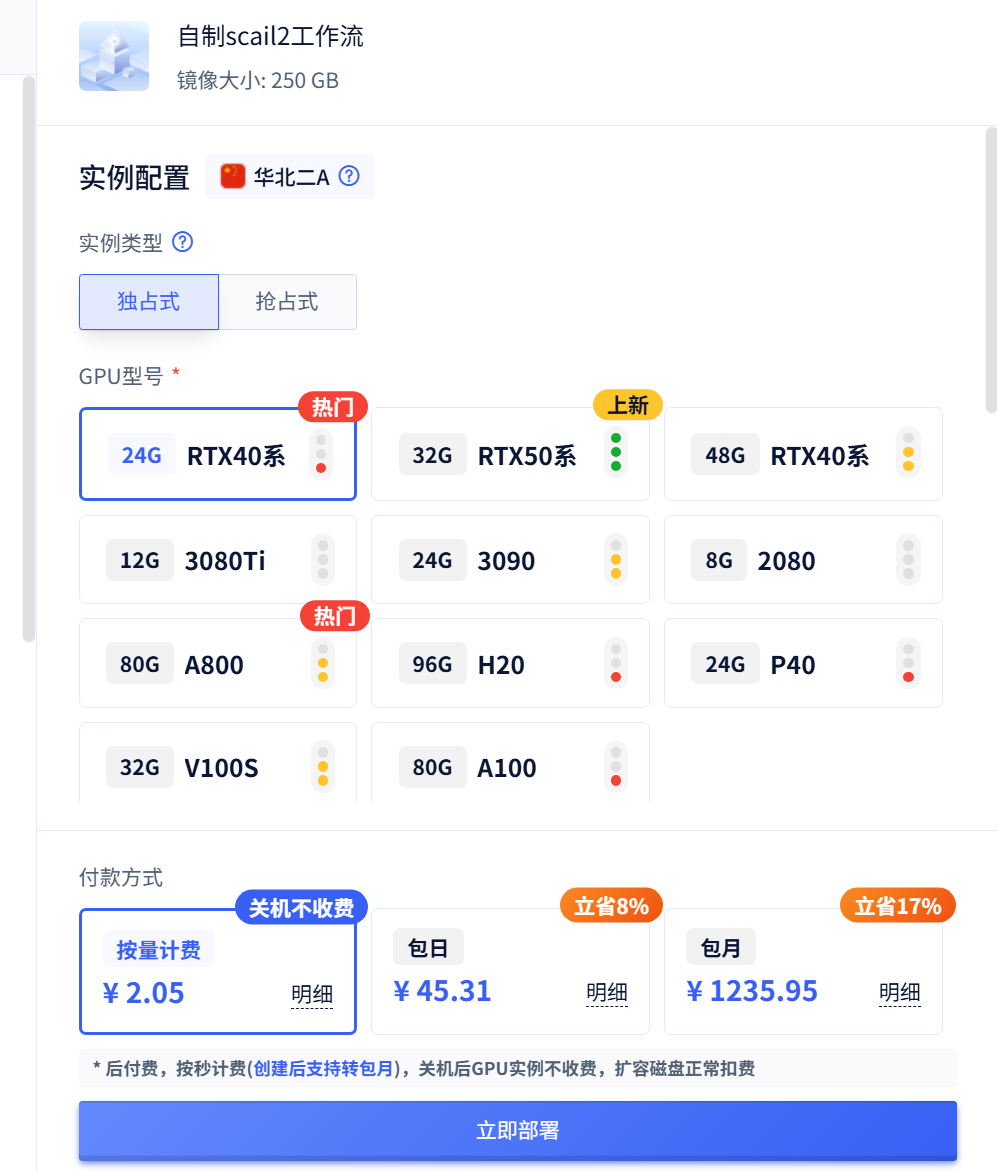Open 明细 for 包月 price
The height and width of the screenshot is (1172, 997).
click(x=900, y=993)
